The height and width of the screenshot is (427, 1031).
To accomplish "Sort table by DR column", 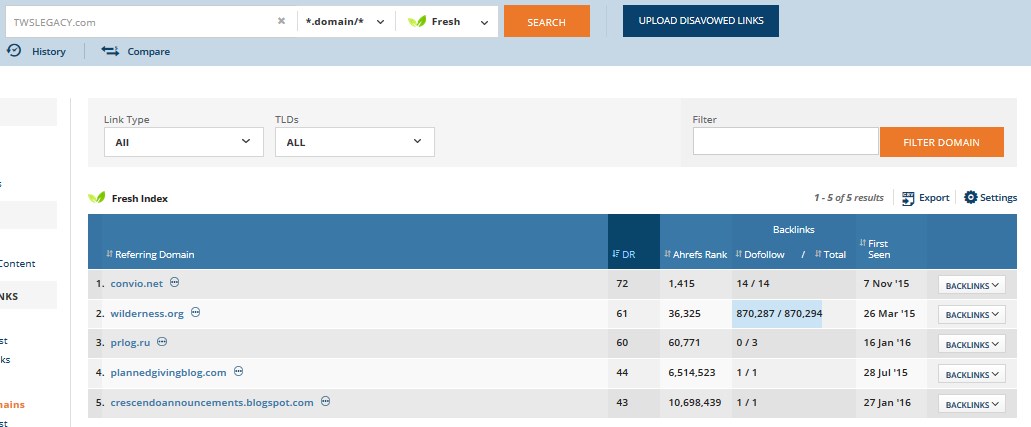I will point(623,255).
